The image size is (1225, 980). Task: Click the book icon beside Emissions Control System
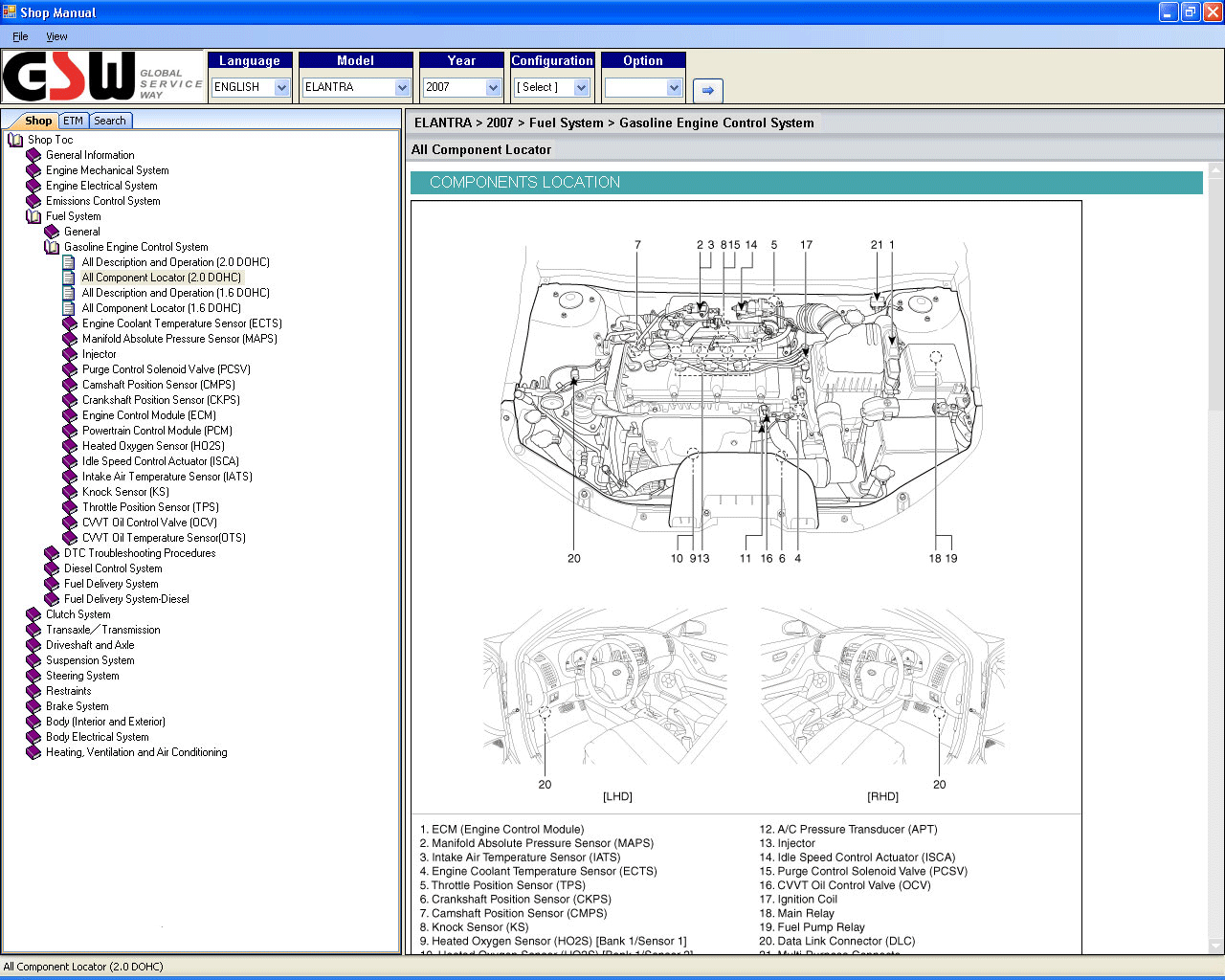coord(33,201)
